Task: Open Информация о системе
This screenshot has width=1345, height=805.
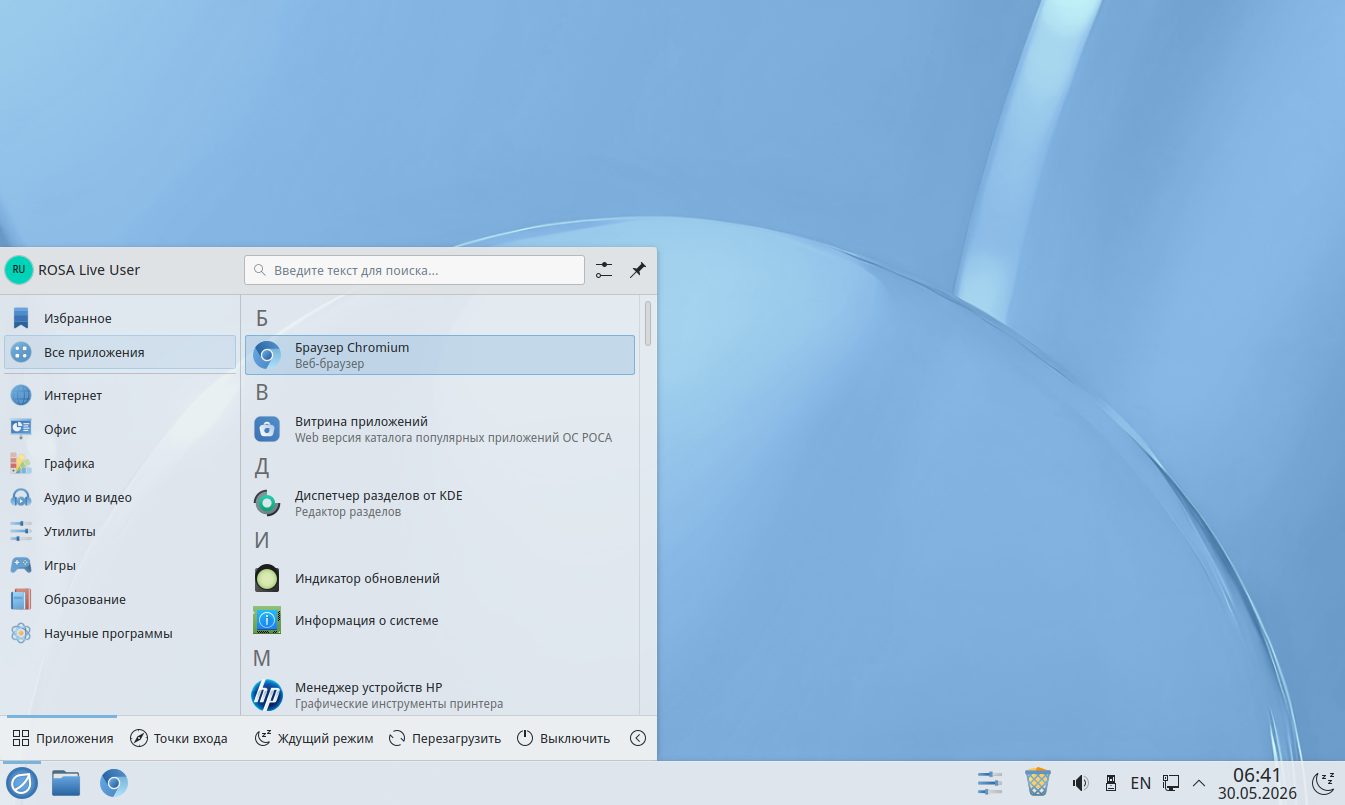Action: coord(440,620)
